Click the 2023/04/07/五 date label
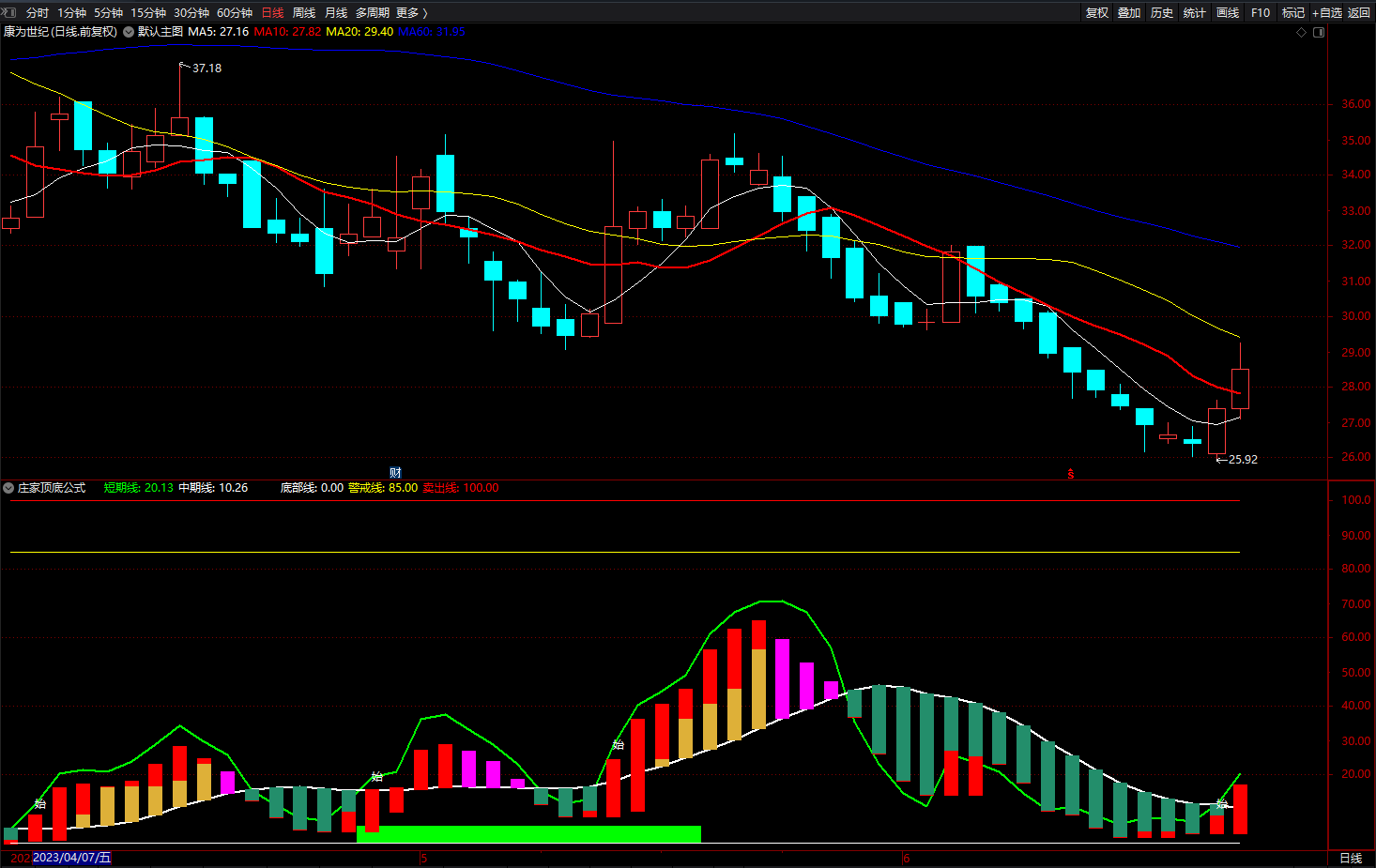The image size is (1376, 868). pyautogui.click(x=71, y=858)
